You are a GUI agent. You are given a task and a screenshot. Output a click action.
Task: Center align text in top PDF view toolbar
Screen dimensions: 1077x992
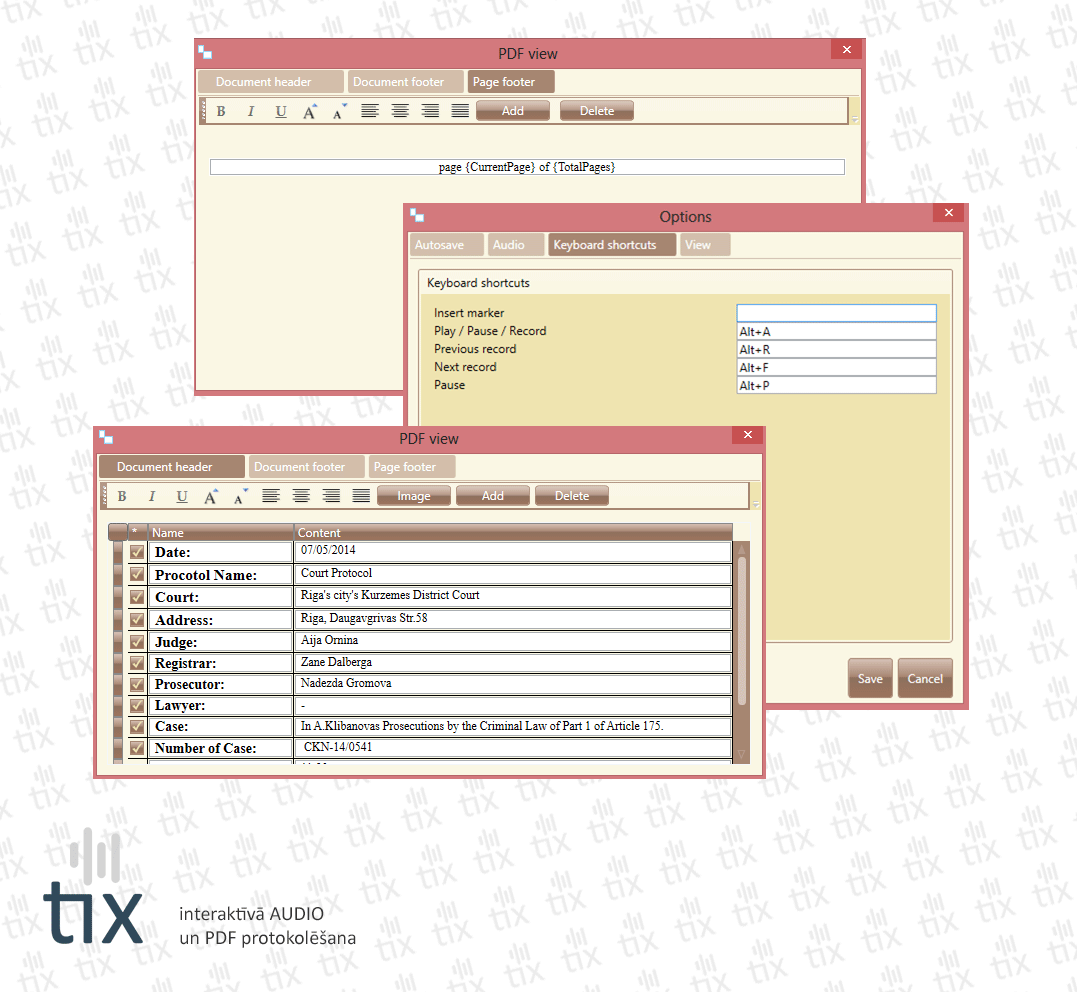tap(400, 111)
